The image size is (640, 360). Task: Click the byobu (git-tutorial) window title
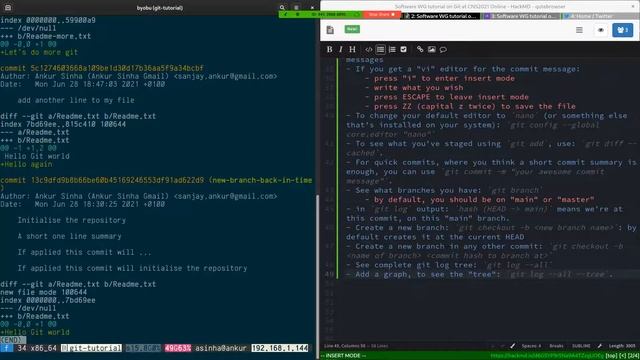click(x=160, y=8)
